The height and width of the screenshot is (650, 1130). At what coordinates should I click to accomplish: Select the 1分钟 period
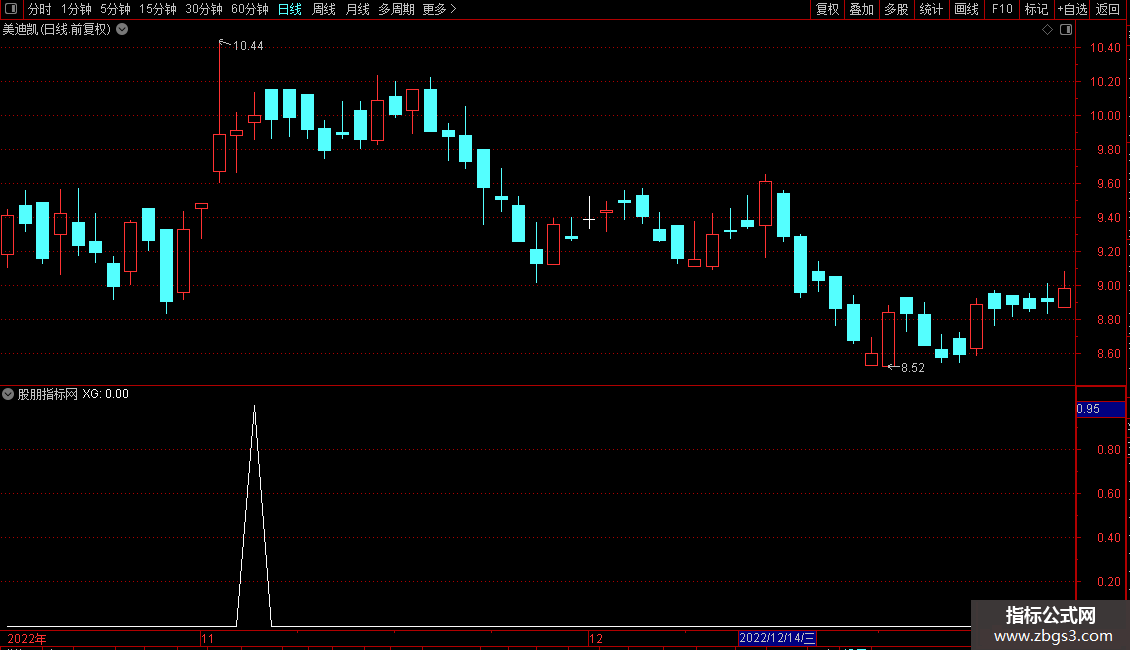(x=76, y=9)
